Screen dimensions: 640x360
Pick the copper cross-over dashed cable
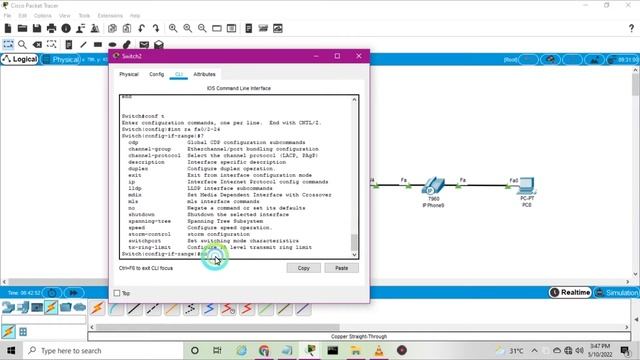click(153, 309)
